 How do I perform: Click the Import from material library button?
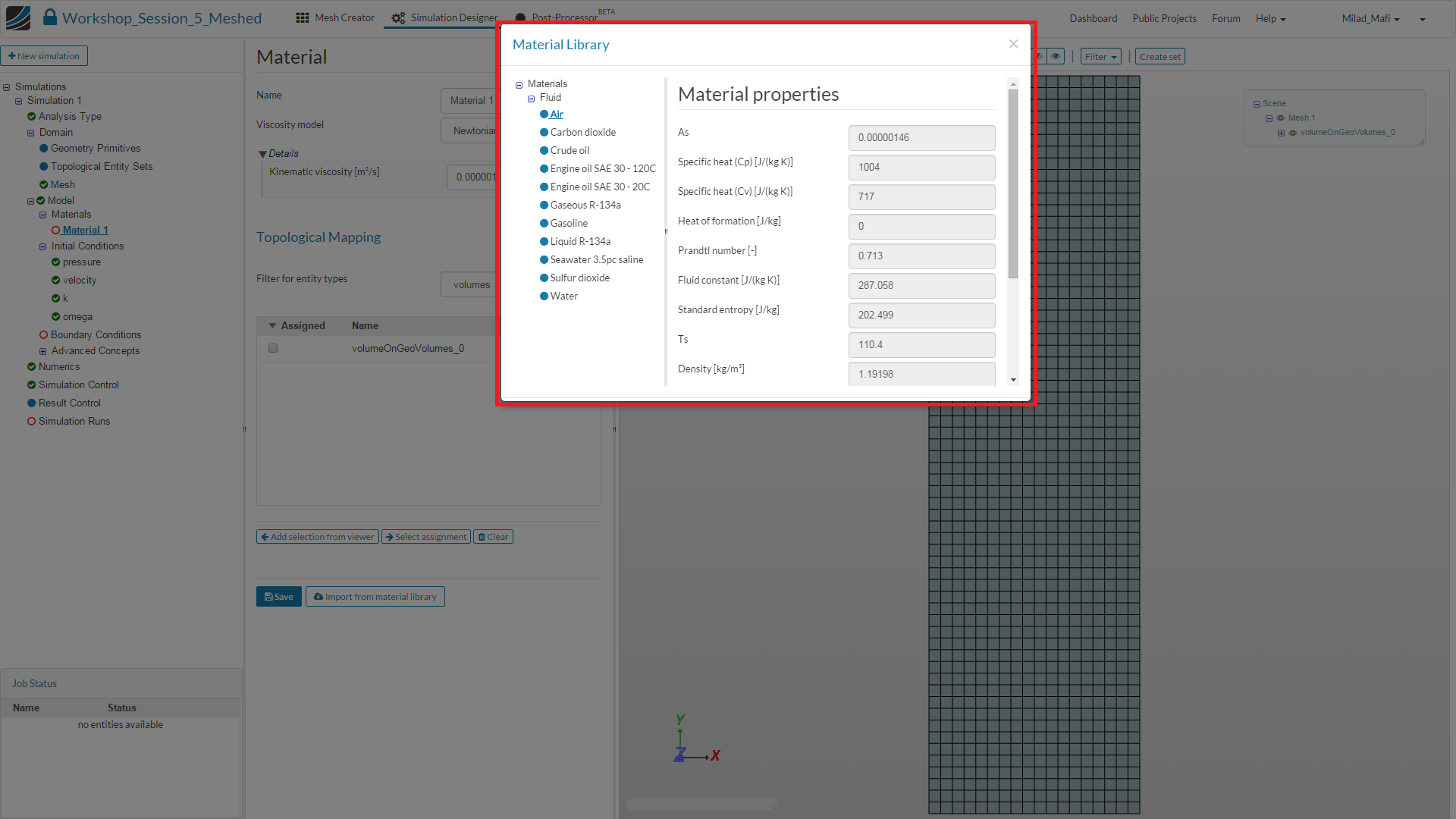click(x=375, y=597)
